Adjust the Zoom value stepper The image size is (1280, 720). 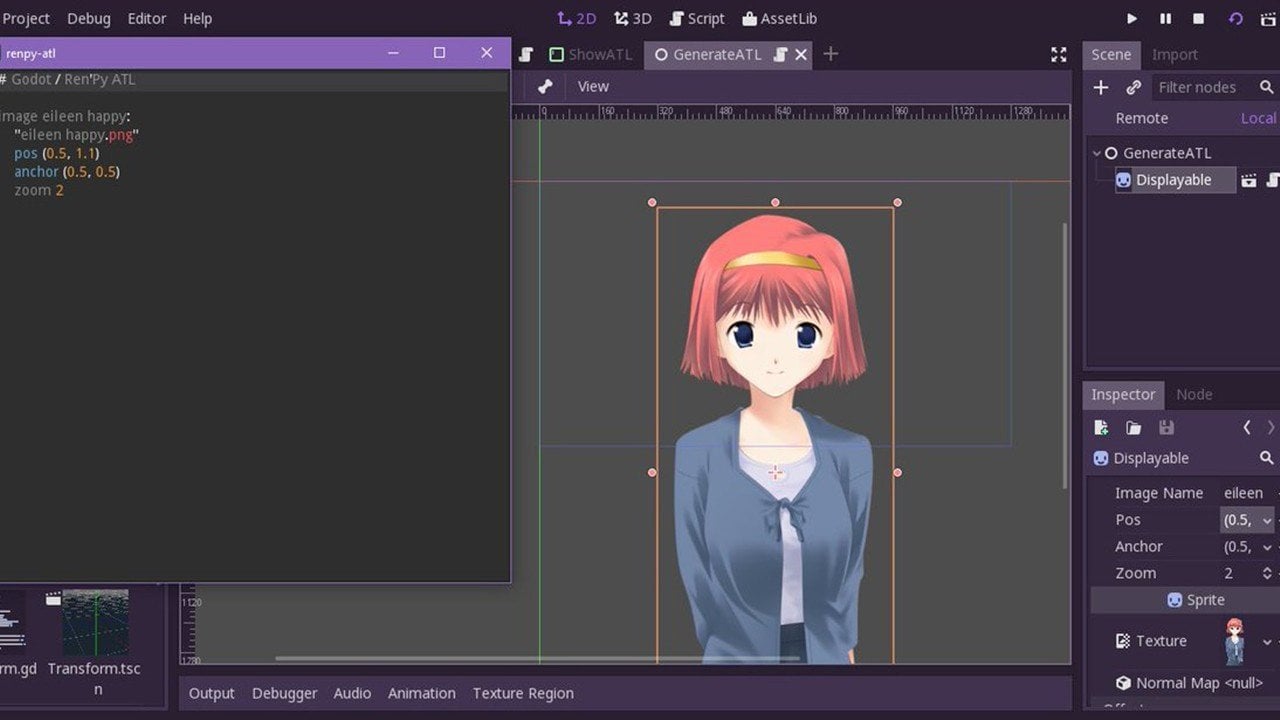click(x=1267, y=574)
